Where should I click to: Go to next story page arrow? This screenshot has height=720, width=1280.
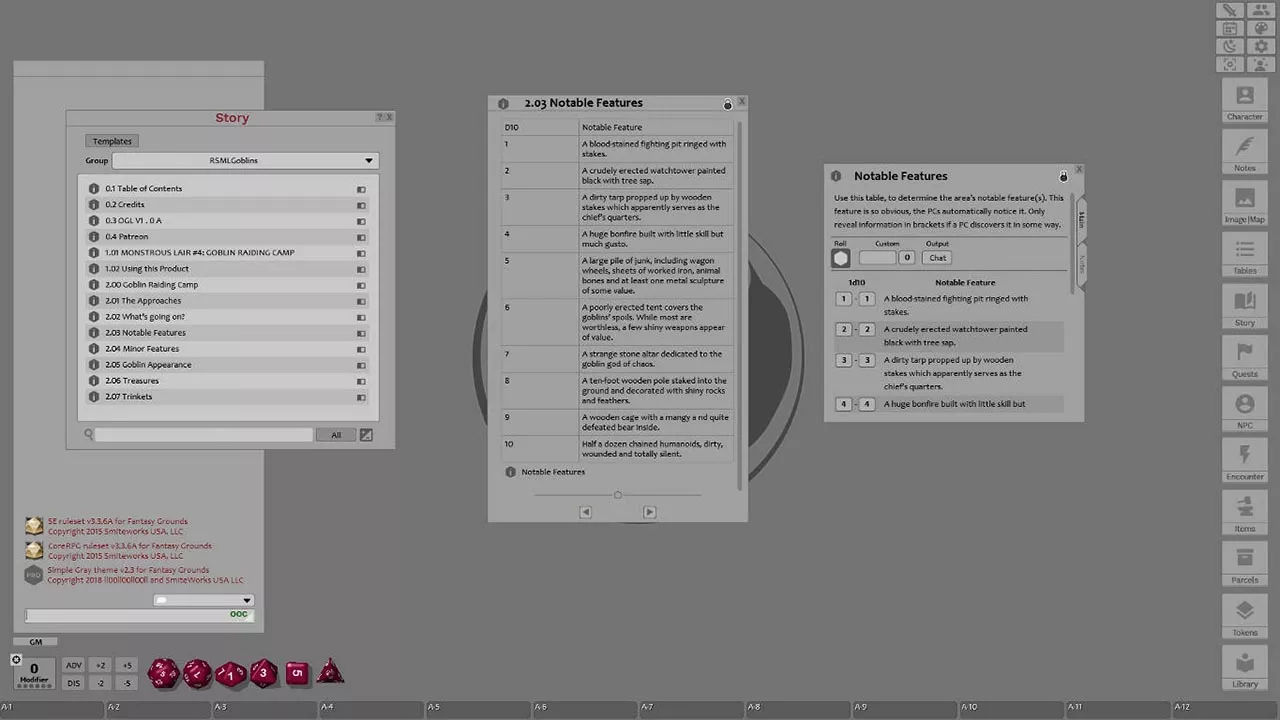[x=649, y=512]
